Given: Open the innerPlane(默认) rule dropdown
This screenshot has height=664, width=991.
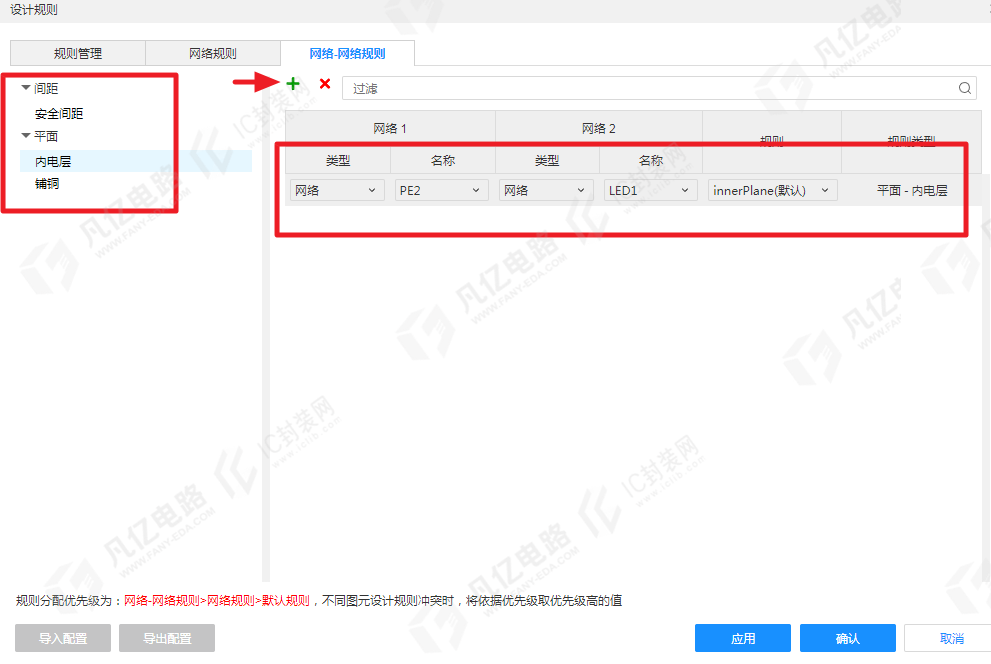Looking at the screenshot, I should pos(772,190).
